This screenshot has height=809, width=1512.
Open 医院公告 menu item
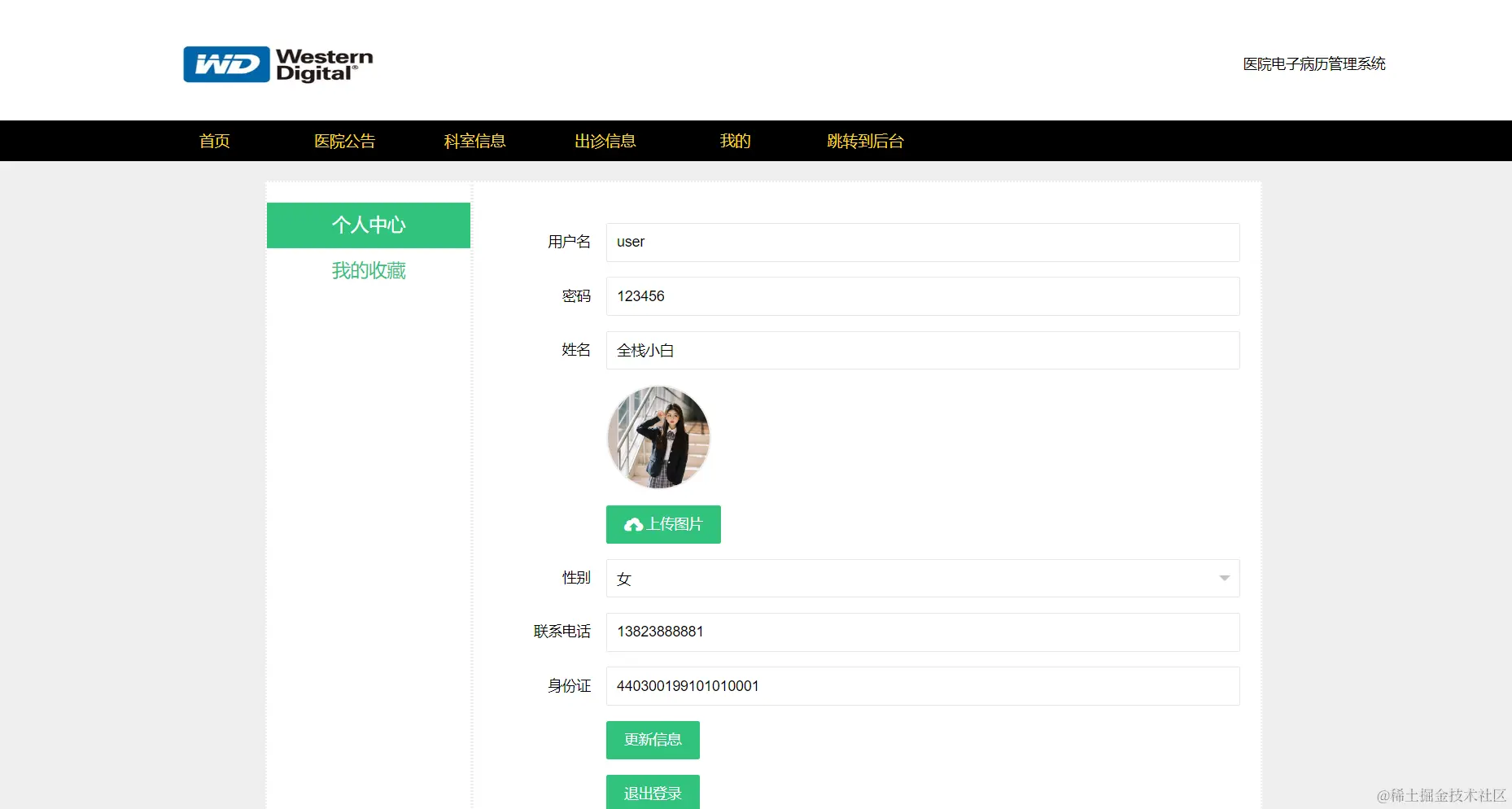pyautogui.click(x=345, y=141)
